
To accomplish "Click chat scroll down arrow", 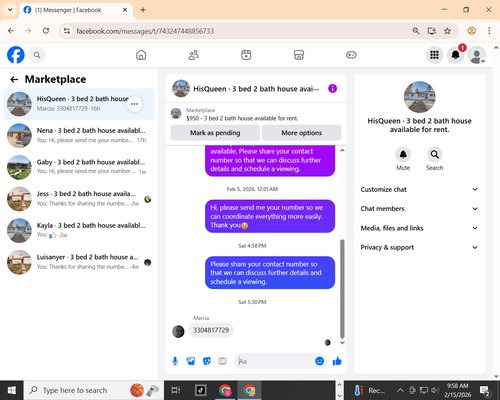I will coord(342,343).
